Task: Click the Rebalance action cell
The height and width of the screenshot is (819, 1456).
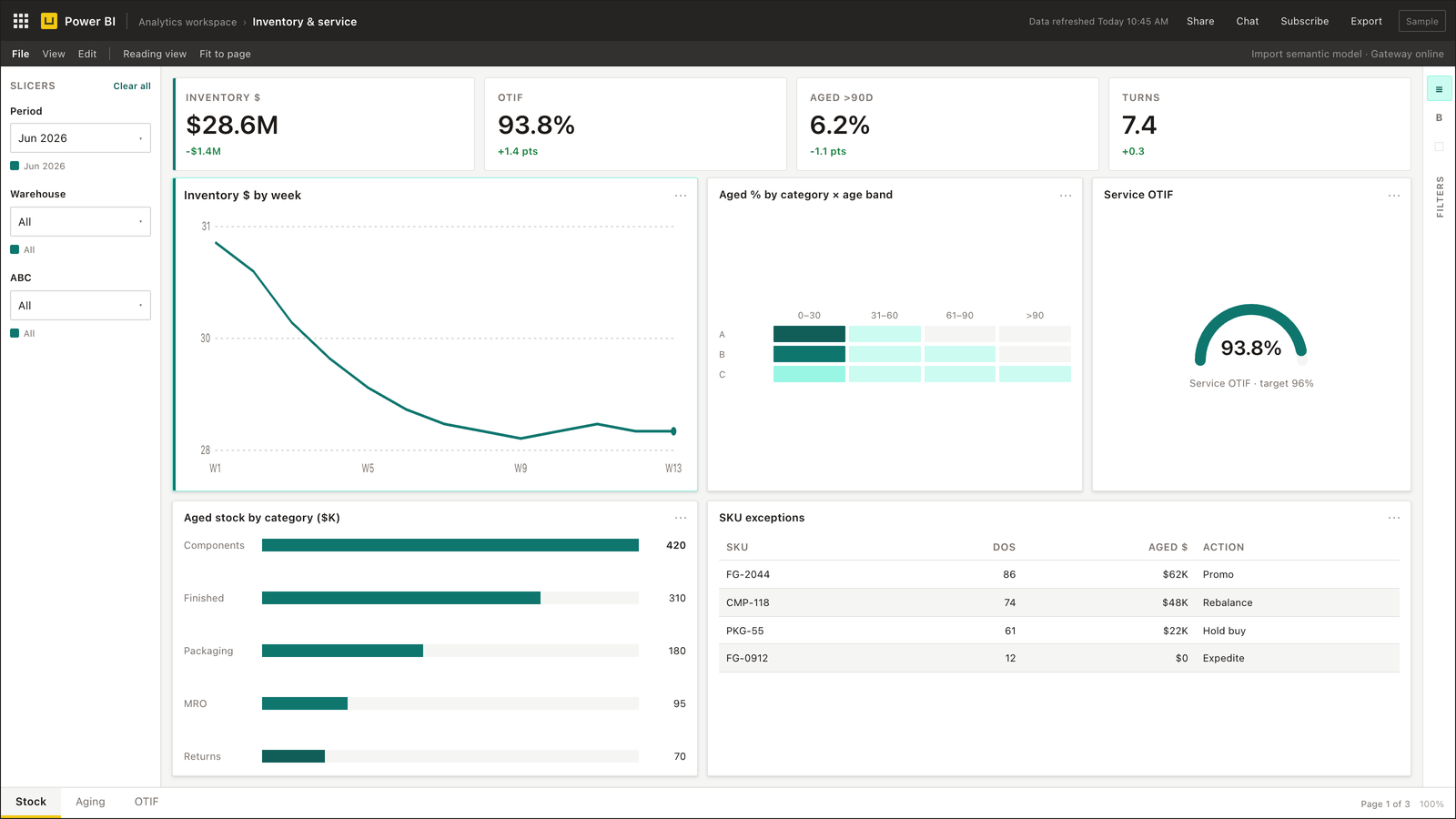Action: coord(1228,602)
